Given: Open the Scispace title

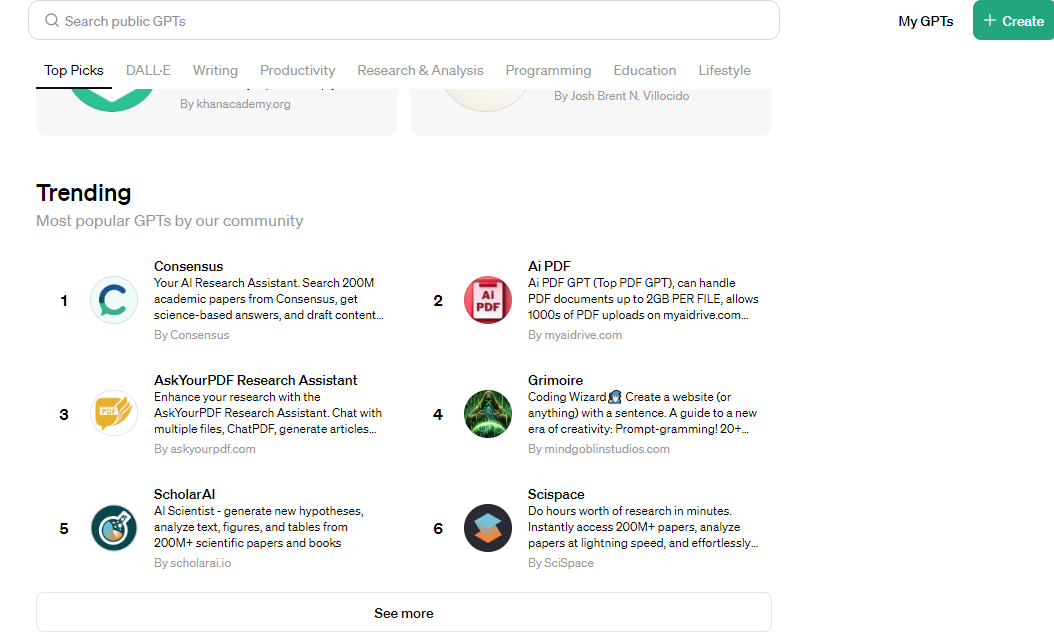Looking at the screenshot, I should tap(556, 495).
